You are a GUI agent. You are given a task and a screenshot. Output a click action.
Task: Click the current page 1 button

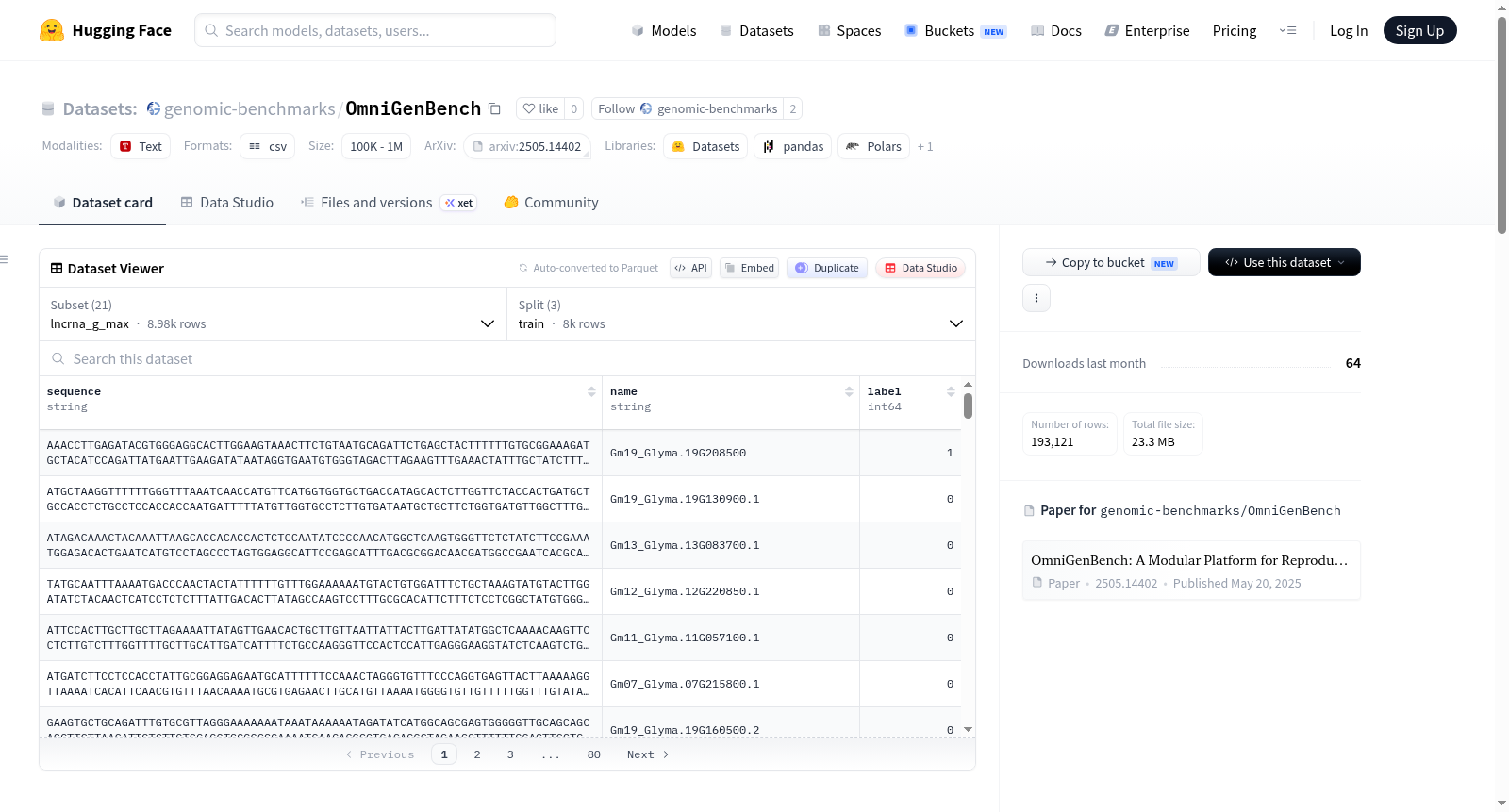click(444, 754)
